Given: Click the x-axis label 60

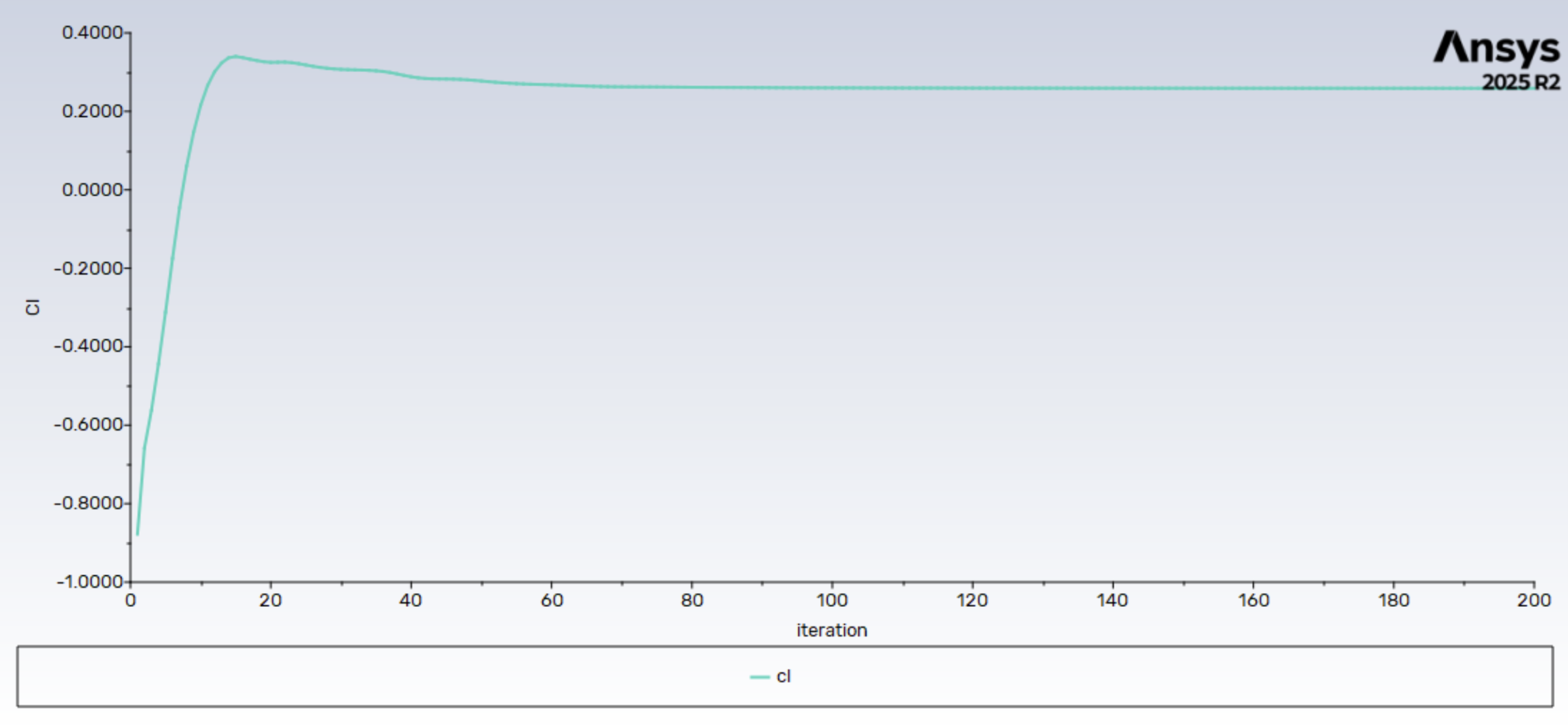Looking at the screenshot, I should 552,601.
